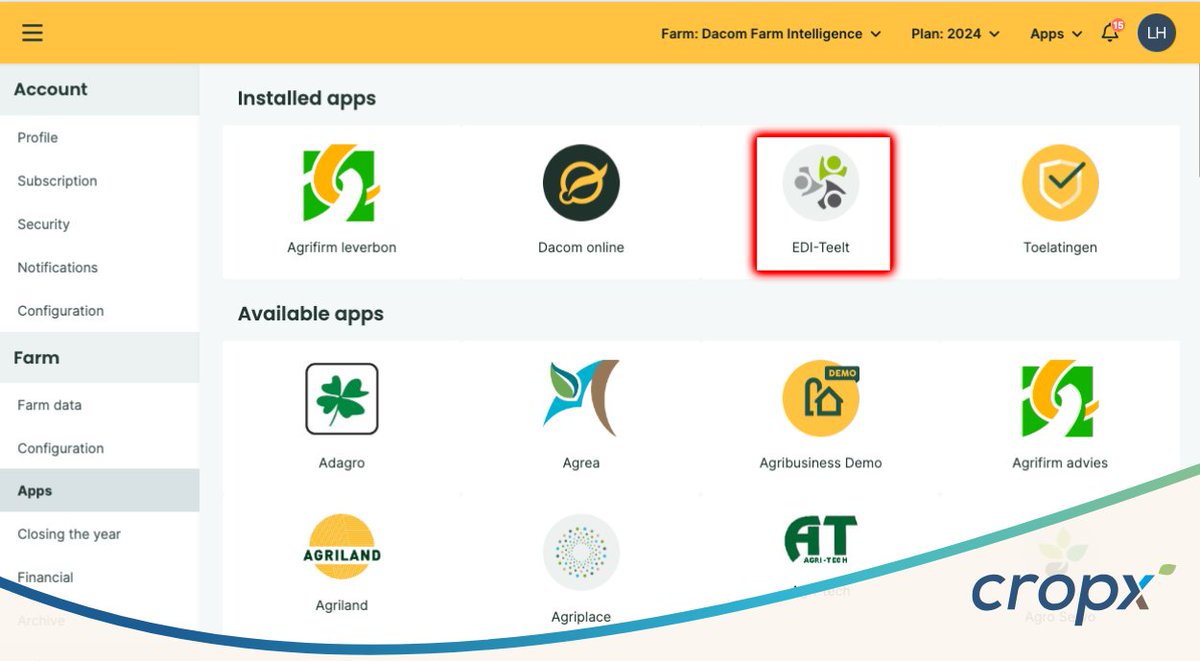Select the Agri-Tech AT logo icon
1200x661 pixels.
[x=821, y=540]
